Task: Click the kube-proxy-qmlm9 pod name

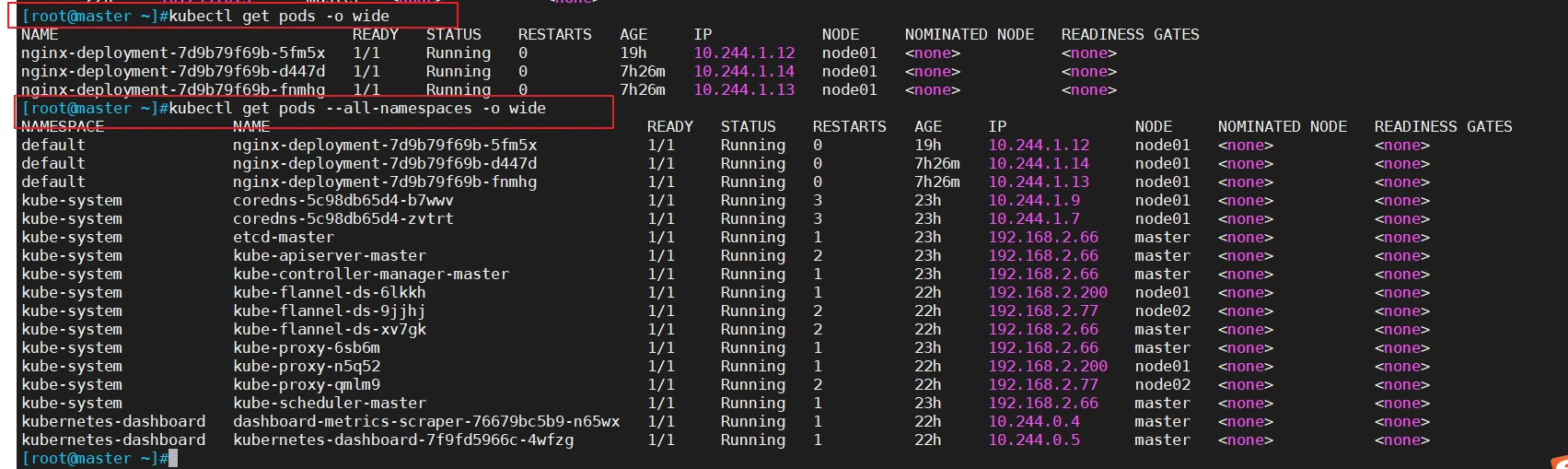Action: tap(307, 384)
